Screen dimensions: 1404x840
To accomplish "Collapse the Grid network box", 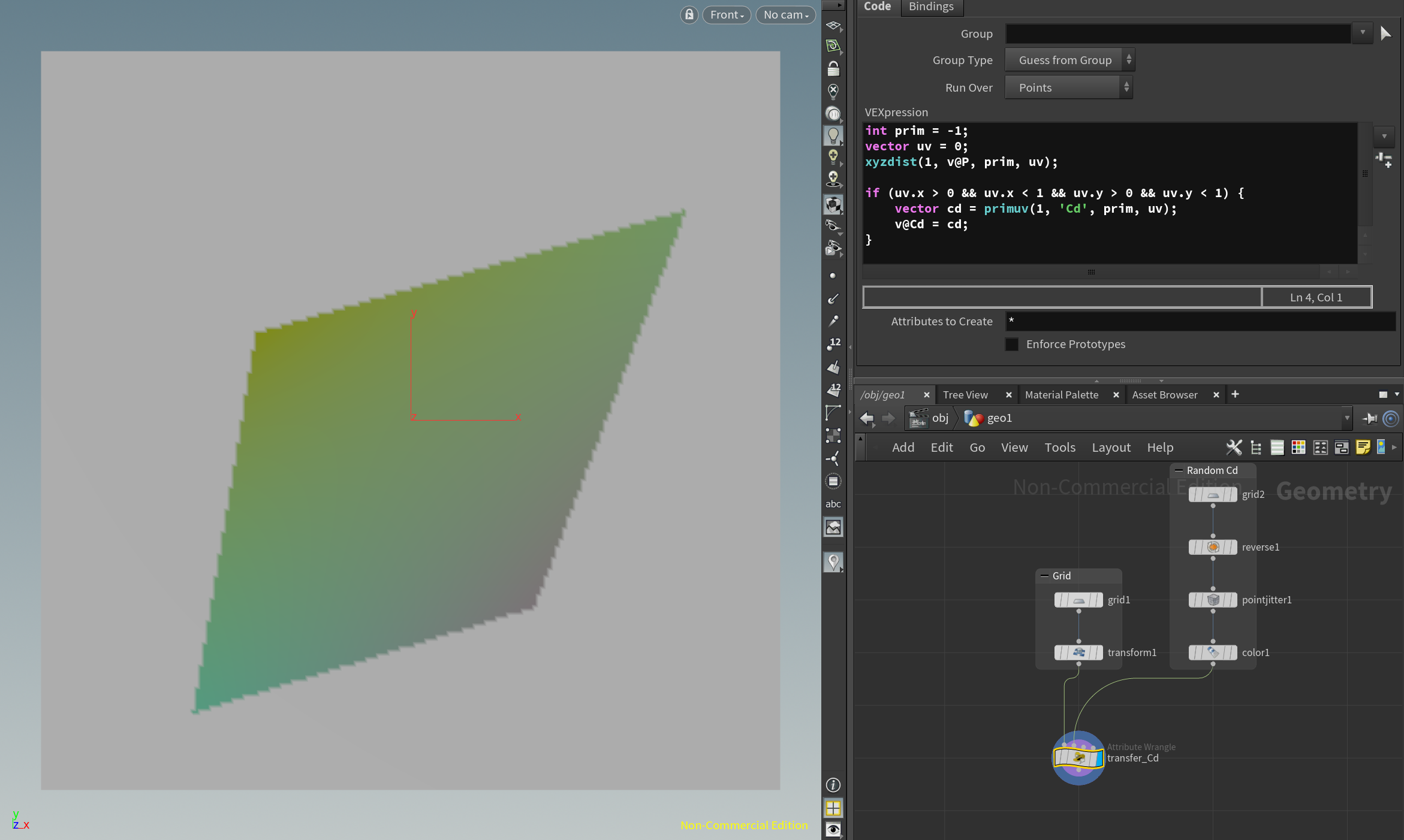I will pos(1044,576).
